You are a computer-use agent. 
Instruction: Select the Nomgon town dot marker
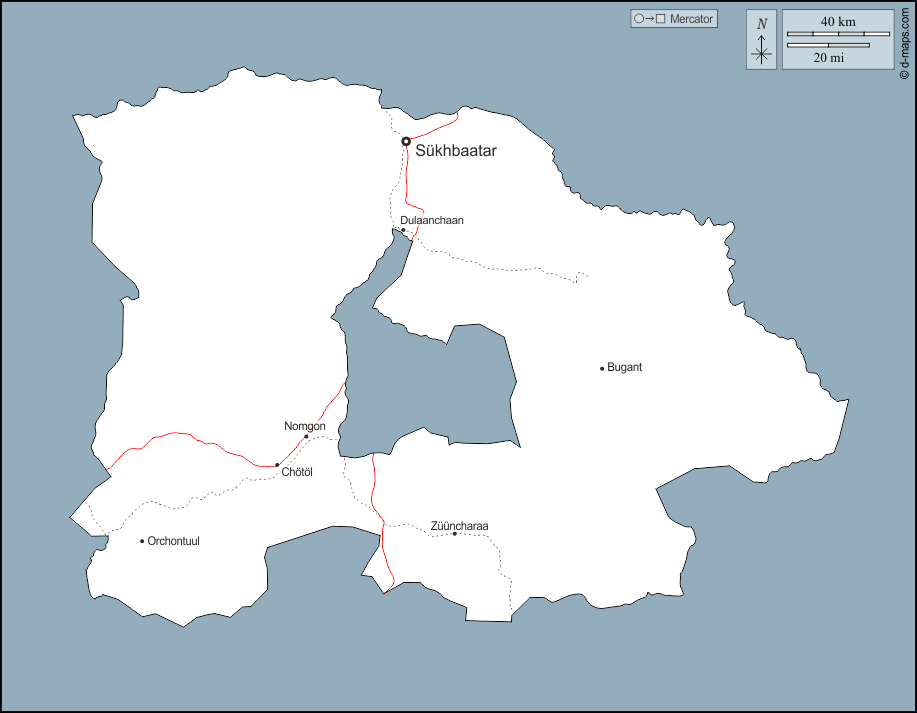[x=306, y=436]
